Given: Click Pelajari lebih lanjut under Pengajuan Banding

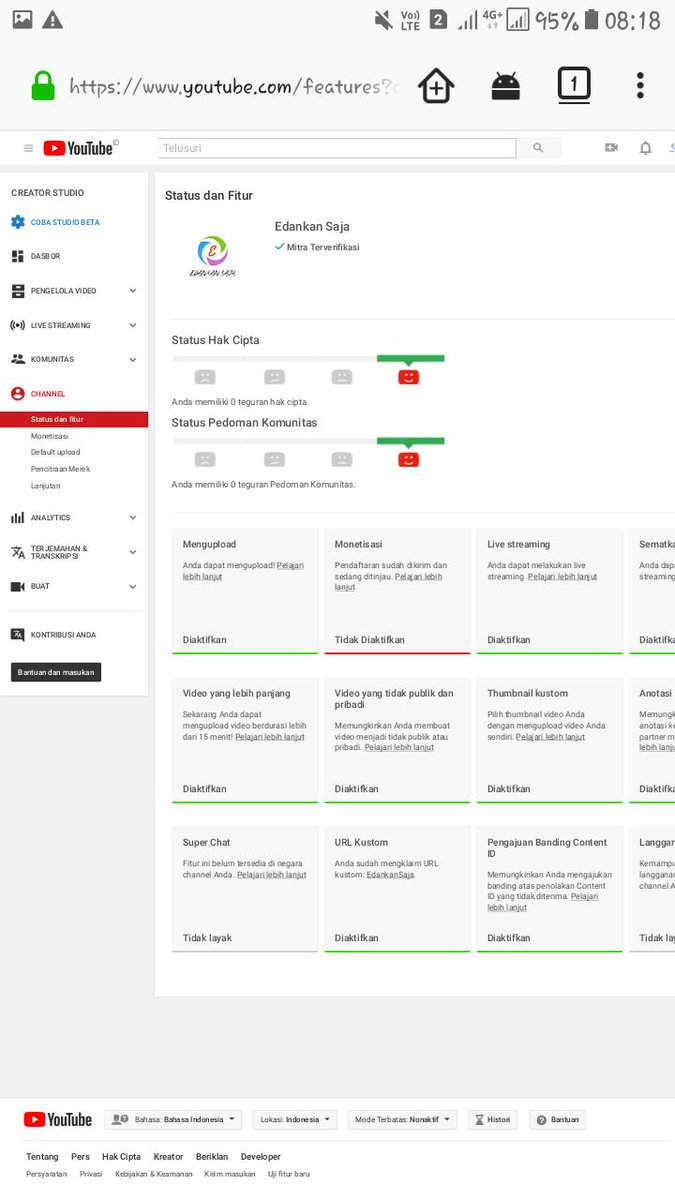Looking at the screenshot, I should coord(543,902).
